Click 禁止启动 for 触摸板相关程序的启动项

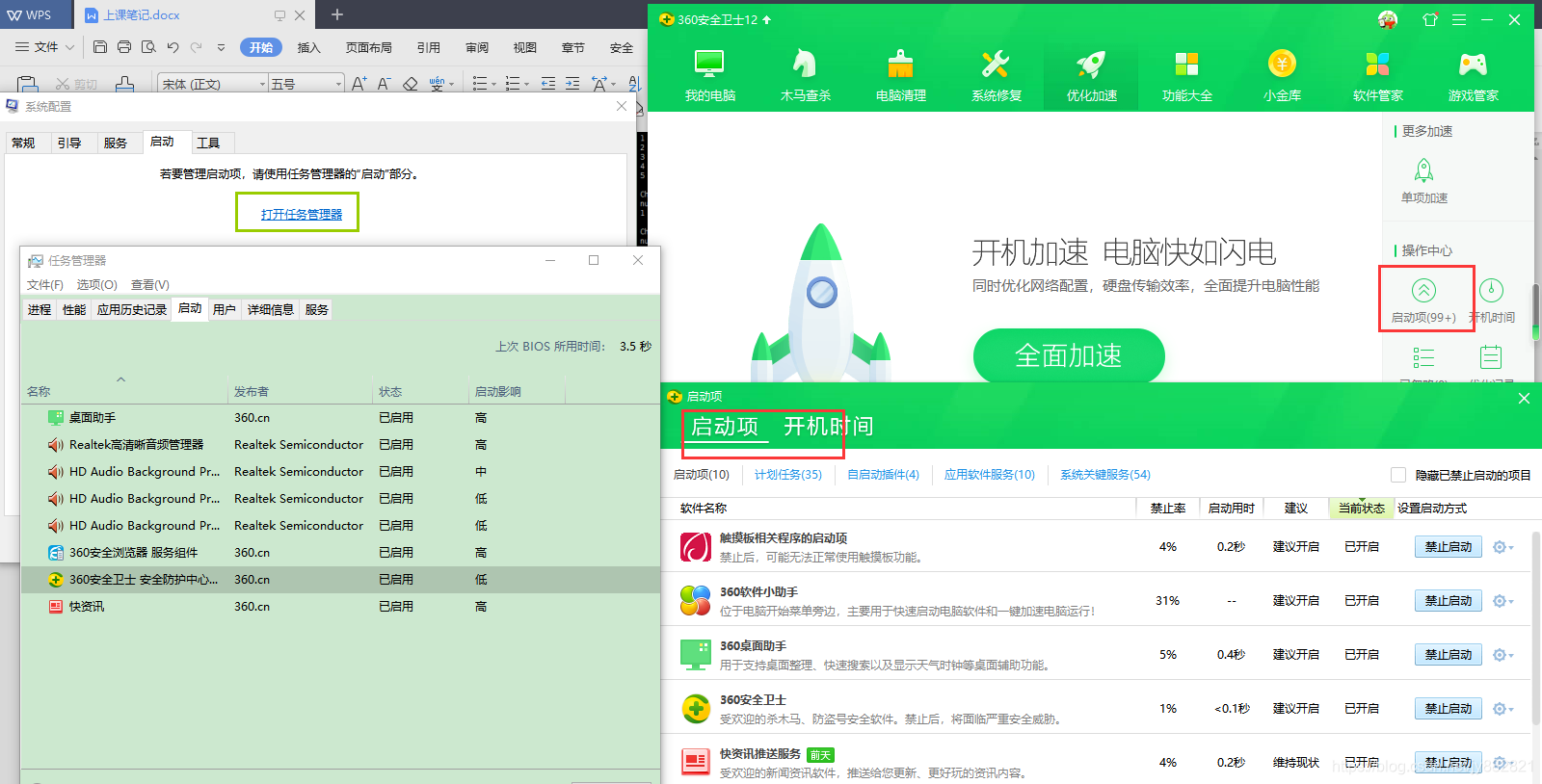(x=1449, y=547)
